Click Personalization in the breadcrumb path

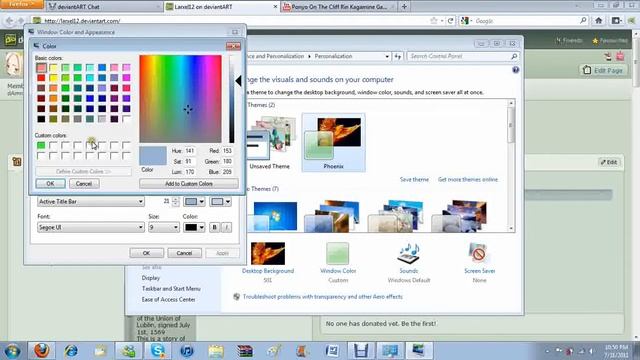point(333,56)
